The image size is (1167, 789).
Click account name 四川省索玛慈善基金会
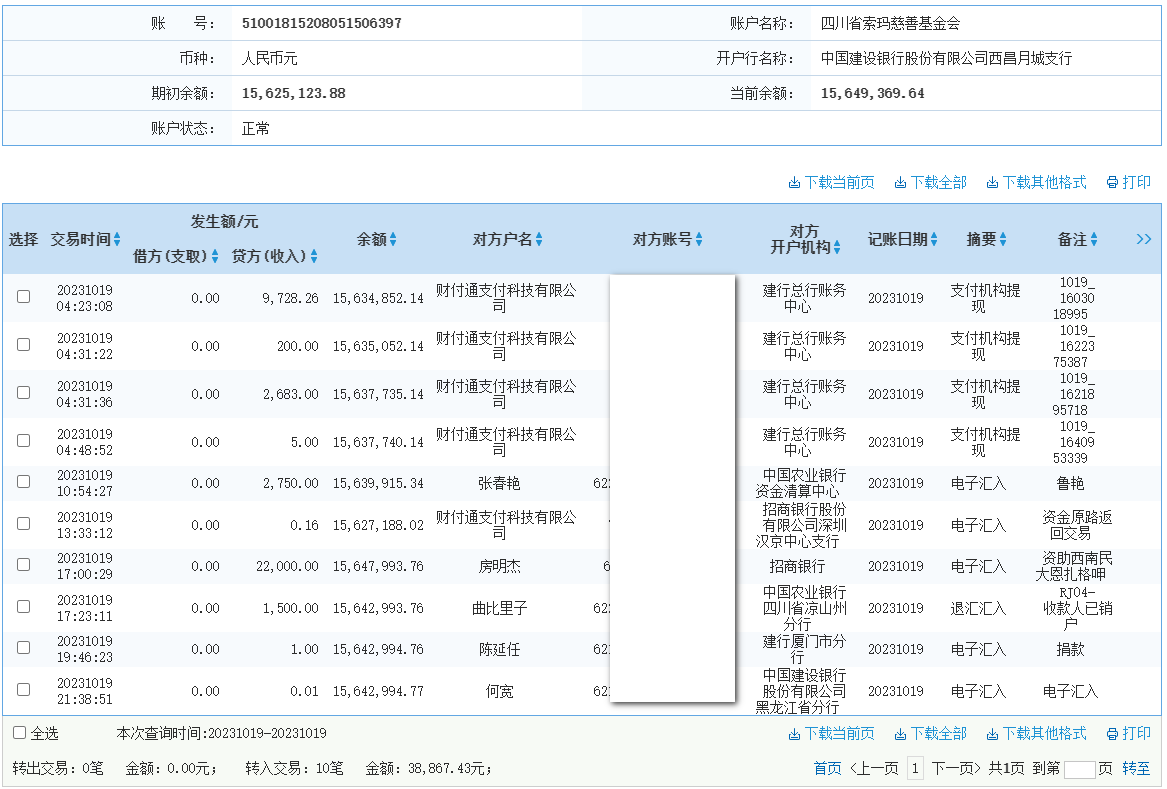click(890, 23)
